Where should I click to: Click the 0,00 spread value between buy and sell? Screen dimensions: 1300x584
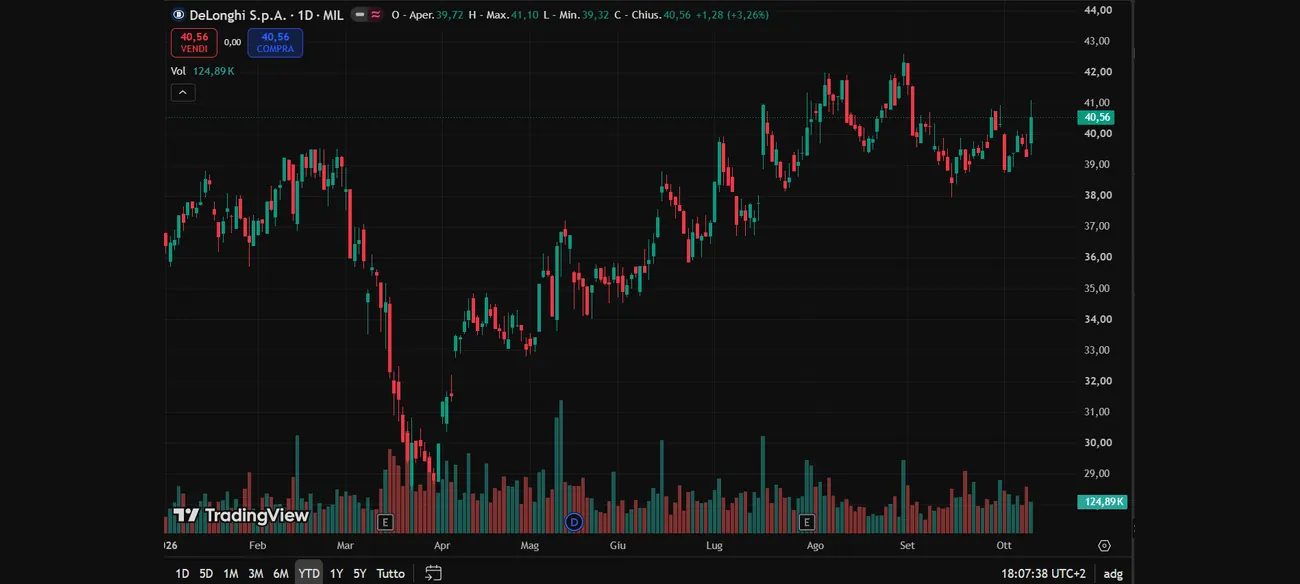232,42
